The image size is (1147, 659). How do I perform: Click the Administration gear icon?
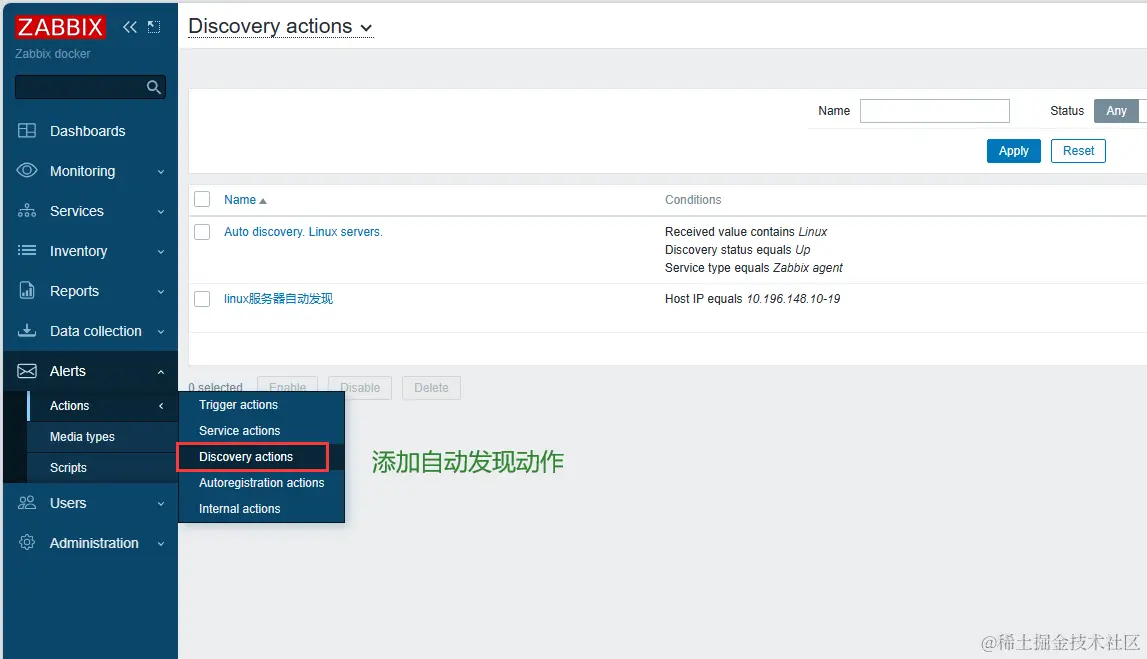[x=27, y=543]
